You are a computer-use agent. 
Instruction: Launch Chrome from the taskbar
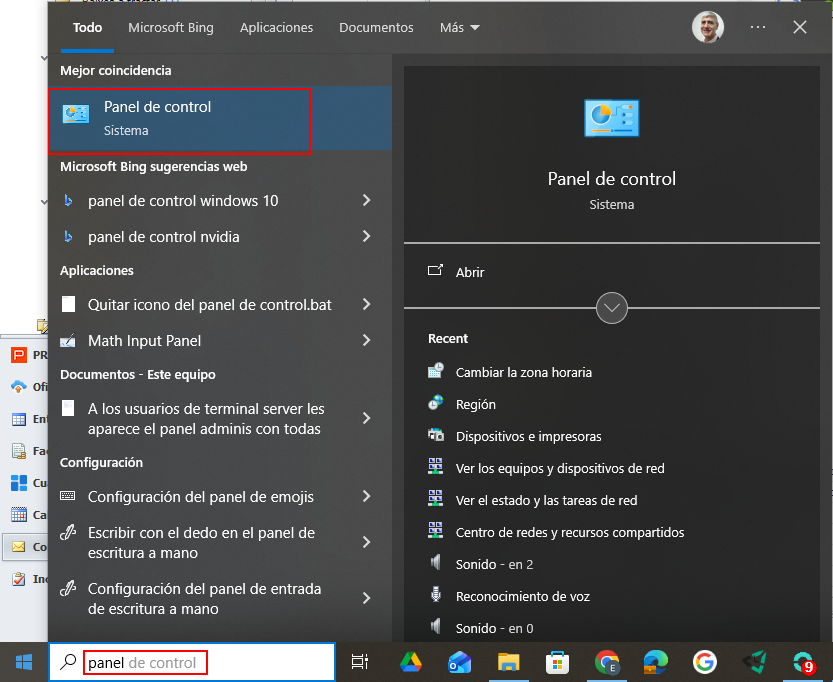[607, 662]
